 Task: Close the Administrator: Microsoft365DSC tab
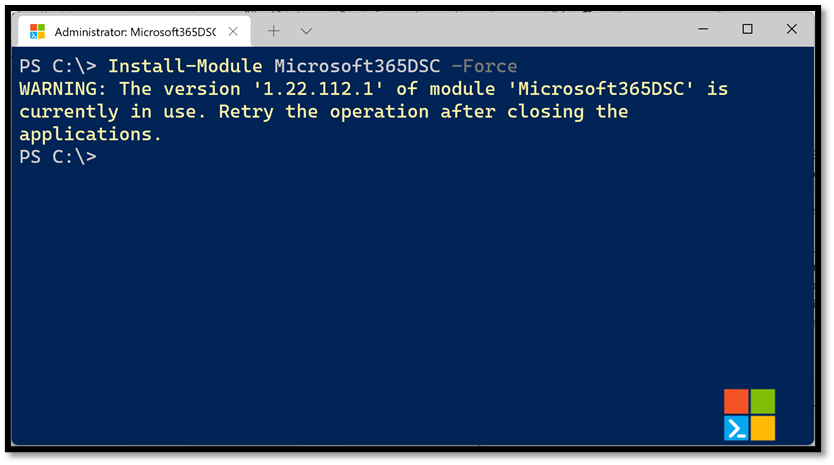pos(233,31)
